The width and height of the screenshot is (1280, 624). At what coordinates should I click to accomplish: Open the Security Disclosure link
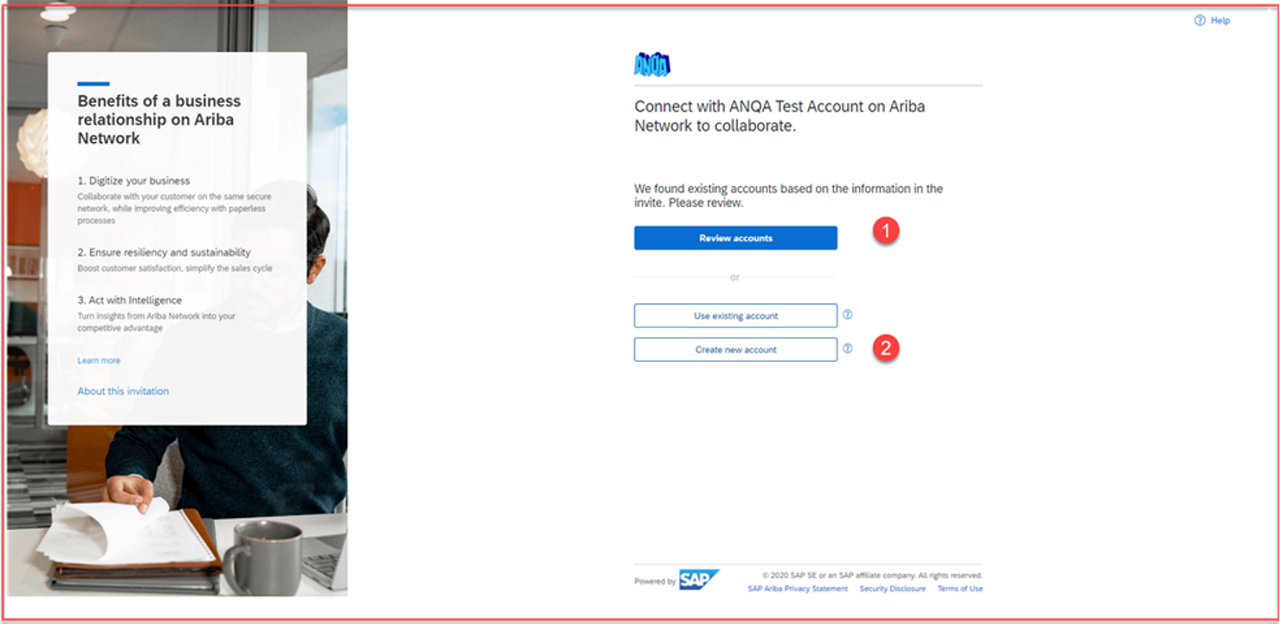[x=891, y=588]
